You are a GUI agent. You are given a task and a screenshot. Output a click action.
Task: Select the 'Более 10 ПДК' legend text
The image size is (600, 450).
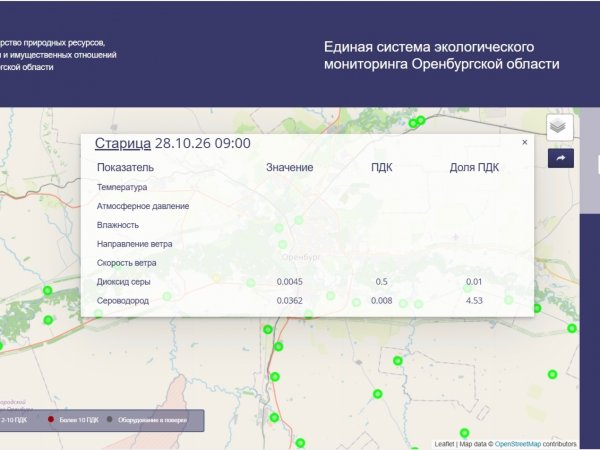79,420
